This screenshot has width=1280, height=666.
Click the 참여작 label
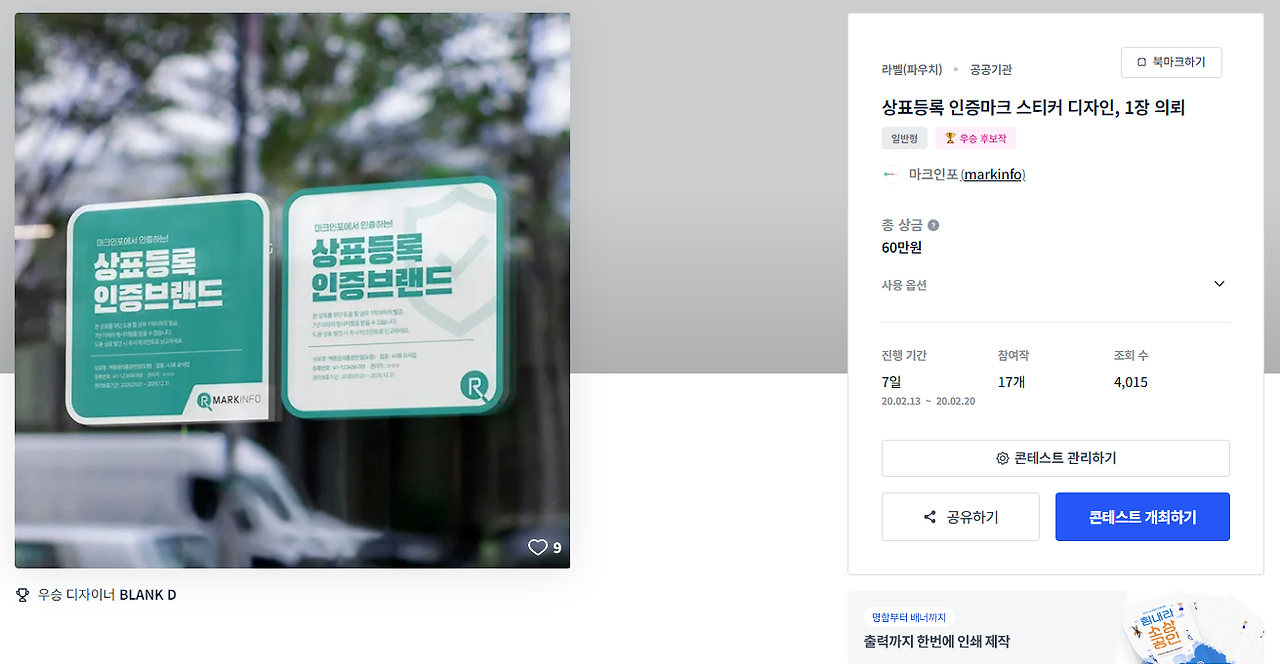click(x=1013, y=355)
